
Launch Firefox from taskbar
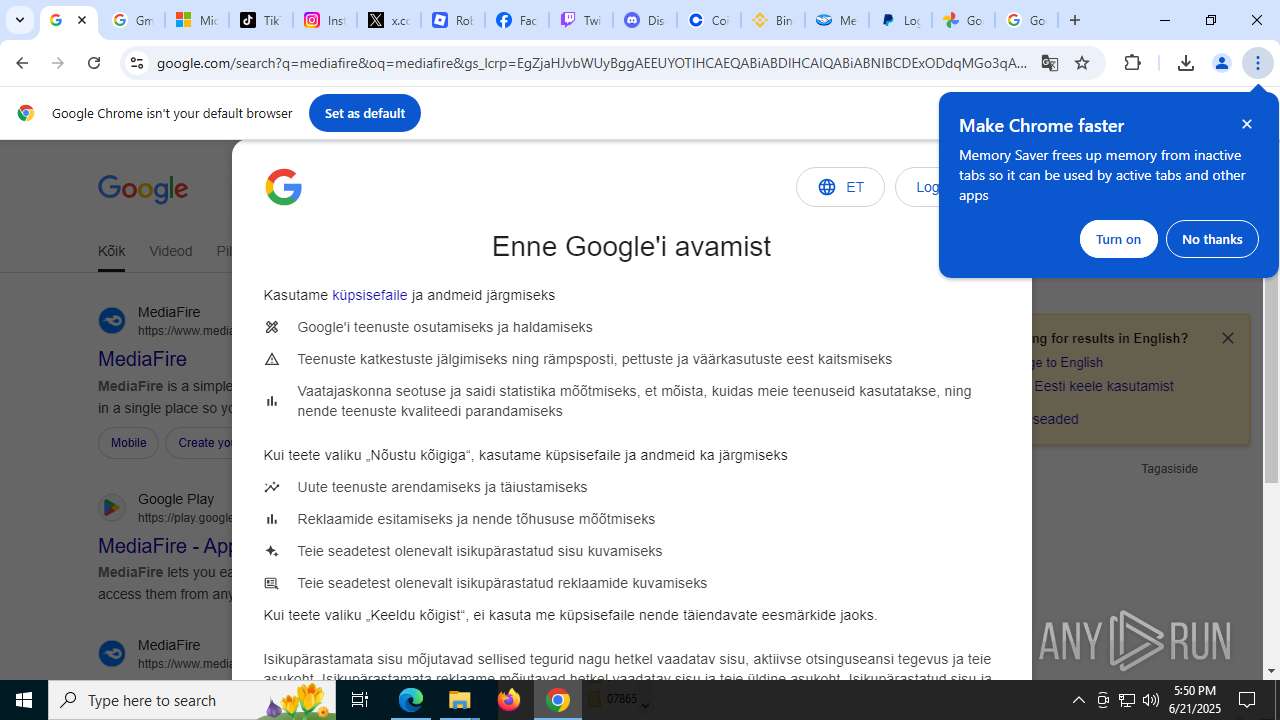(509, 700)
